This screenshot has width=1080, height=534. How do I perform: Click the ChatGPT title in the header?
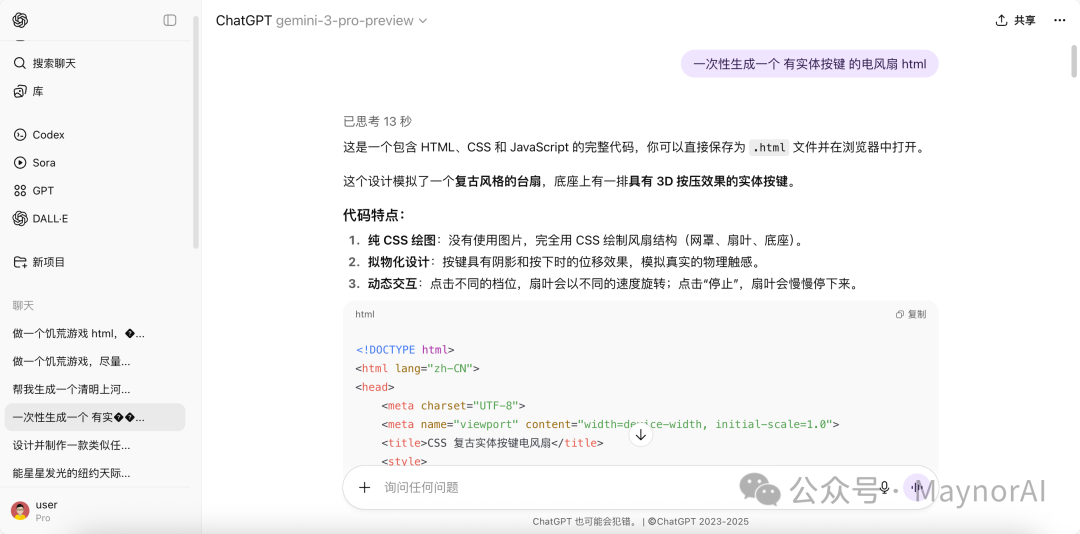point(244,21)
